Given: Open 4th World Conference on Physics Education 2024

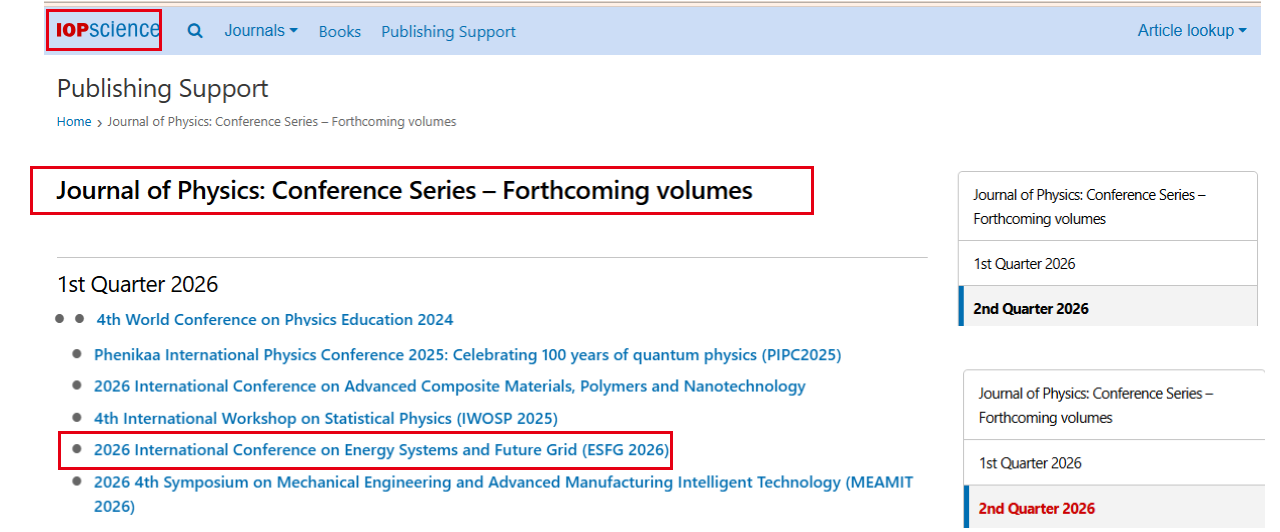Looking at the screenshot, I should pos(274,320).
